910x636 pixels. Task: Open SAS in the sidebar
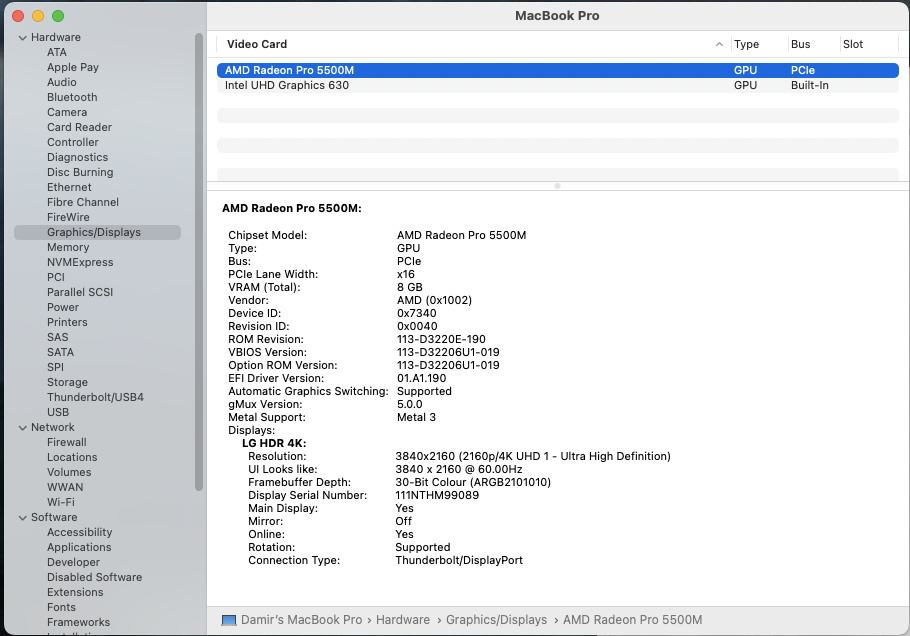pos(57,338)
